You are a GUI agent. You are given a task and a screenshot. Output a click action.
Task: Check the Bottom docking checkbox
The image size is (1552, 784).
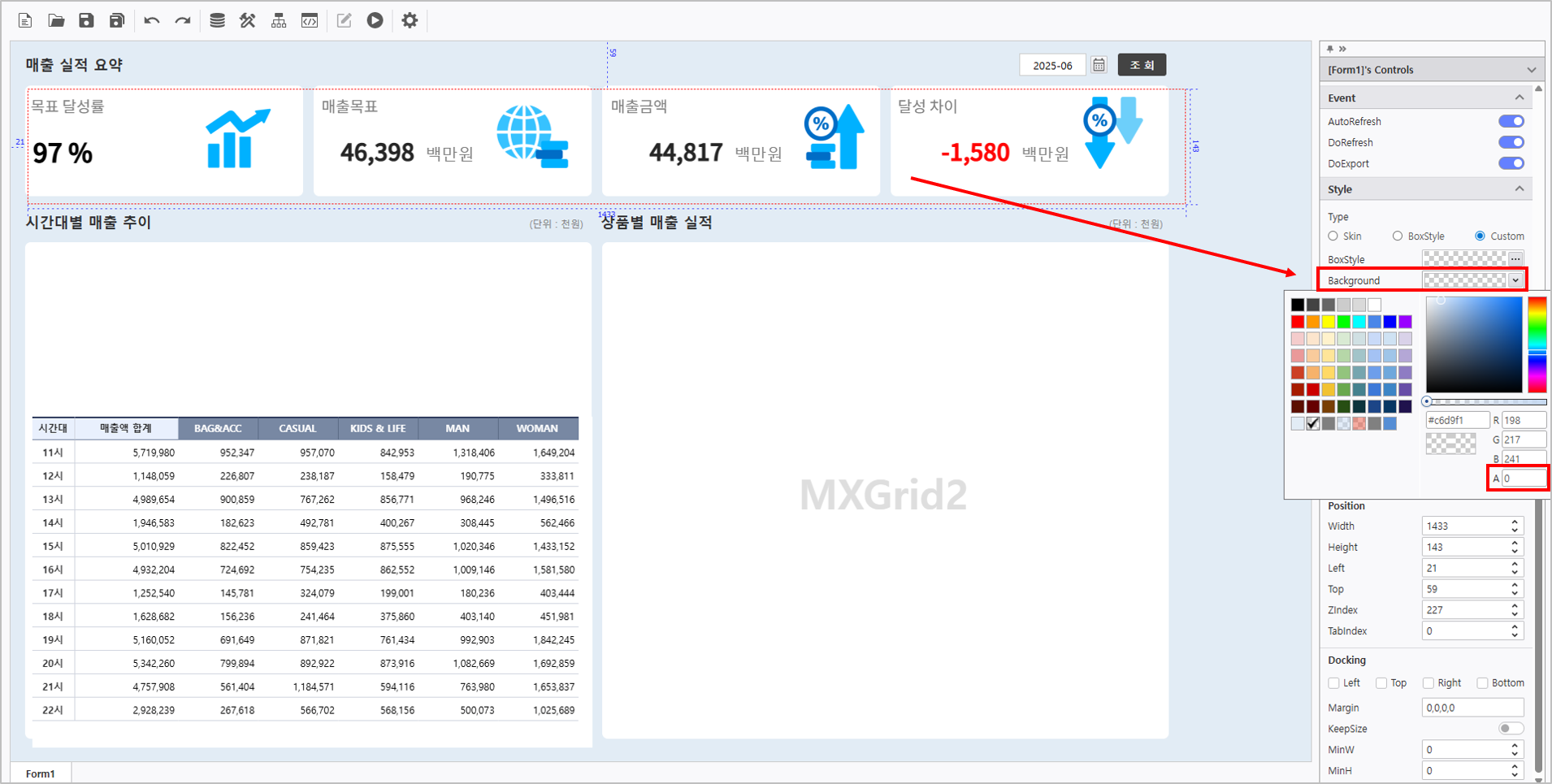click(x=1482, y=683)
